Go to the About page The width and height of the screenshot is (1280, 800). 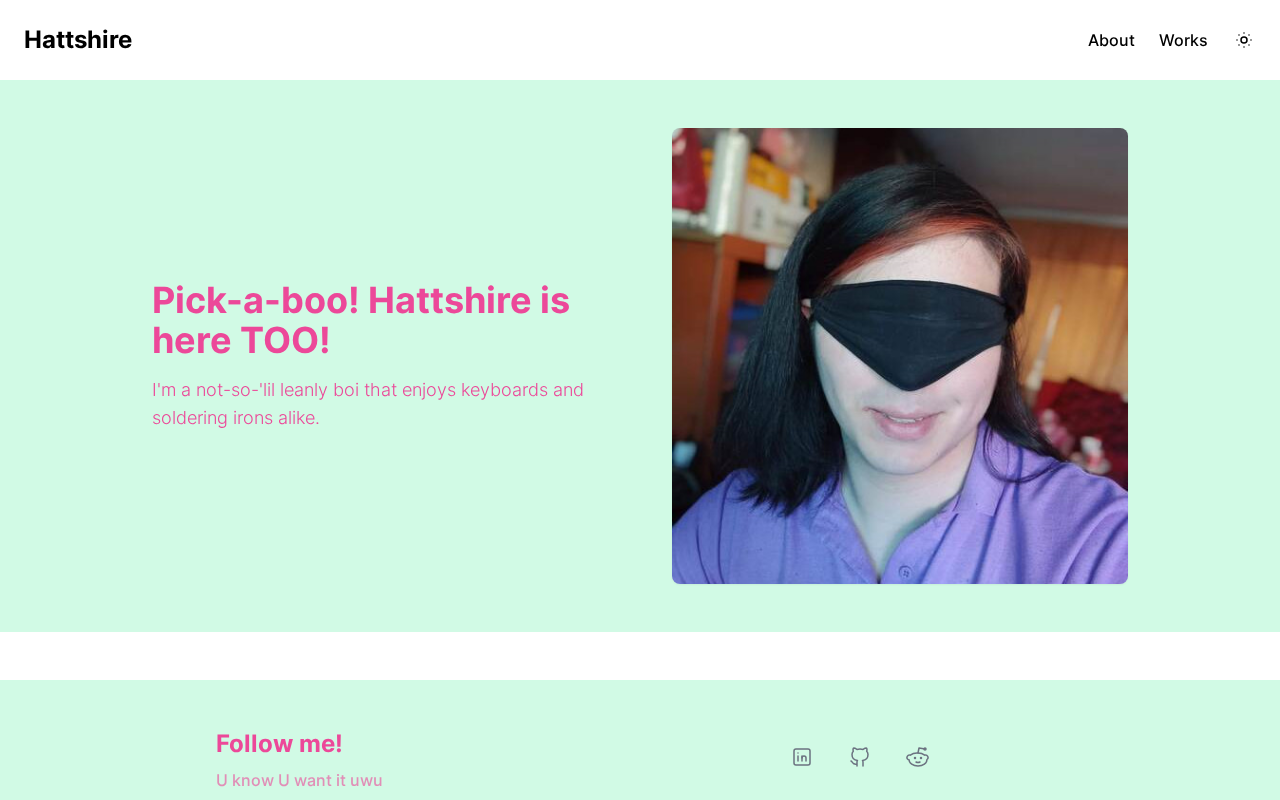pos(1111,40)
